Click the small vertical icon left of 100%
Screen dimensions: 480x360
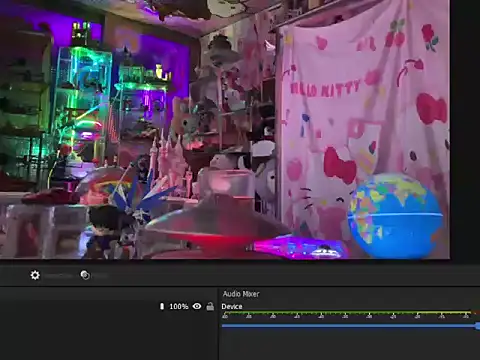tap(162, 306)
